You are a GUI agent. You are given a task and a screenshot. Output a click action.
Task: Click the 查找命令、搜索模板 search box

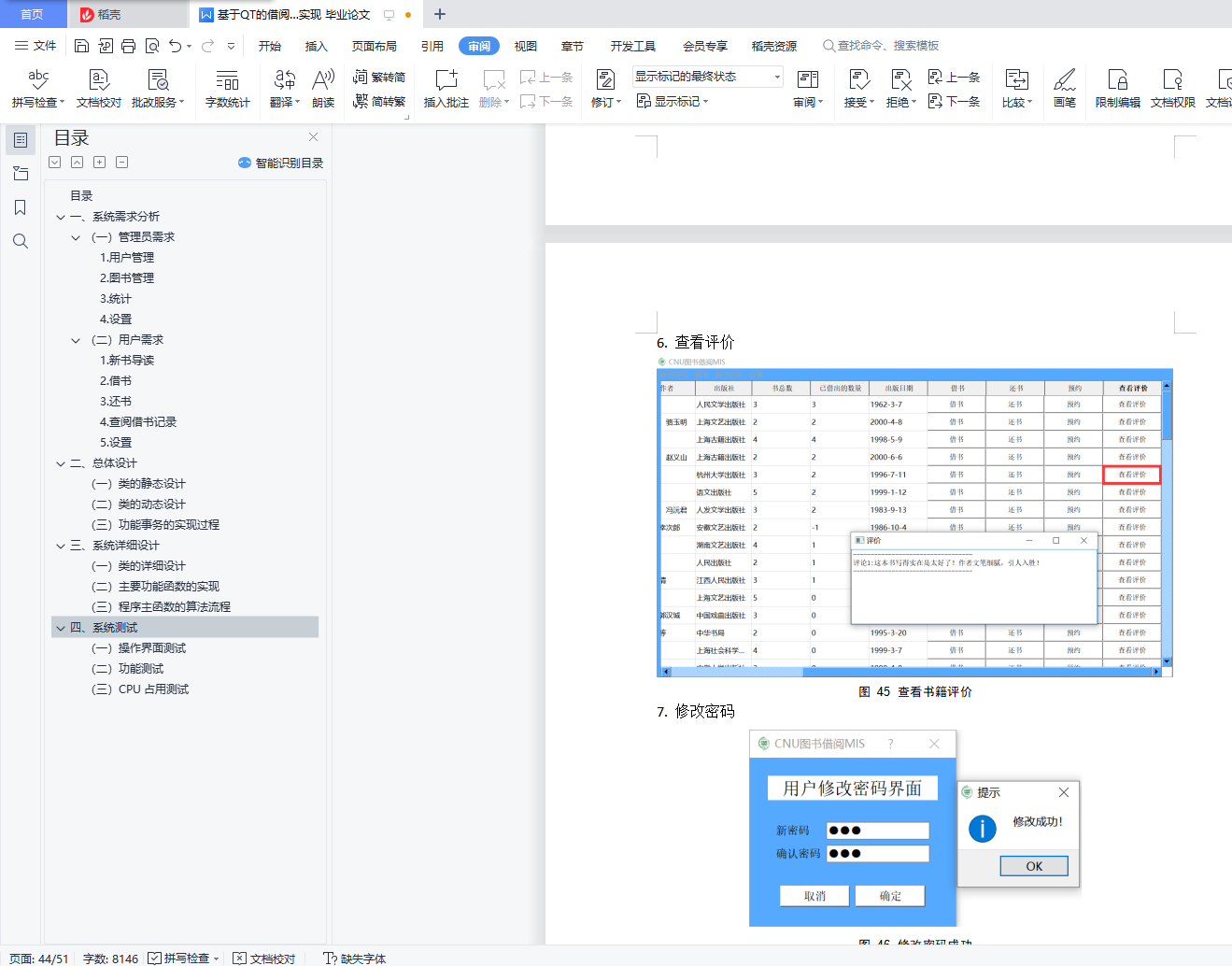[x=881, y=46]
